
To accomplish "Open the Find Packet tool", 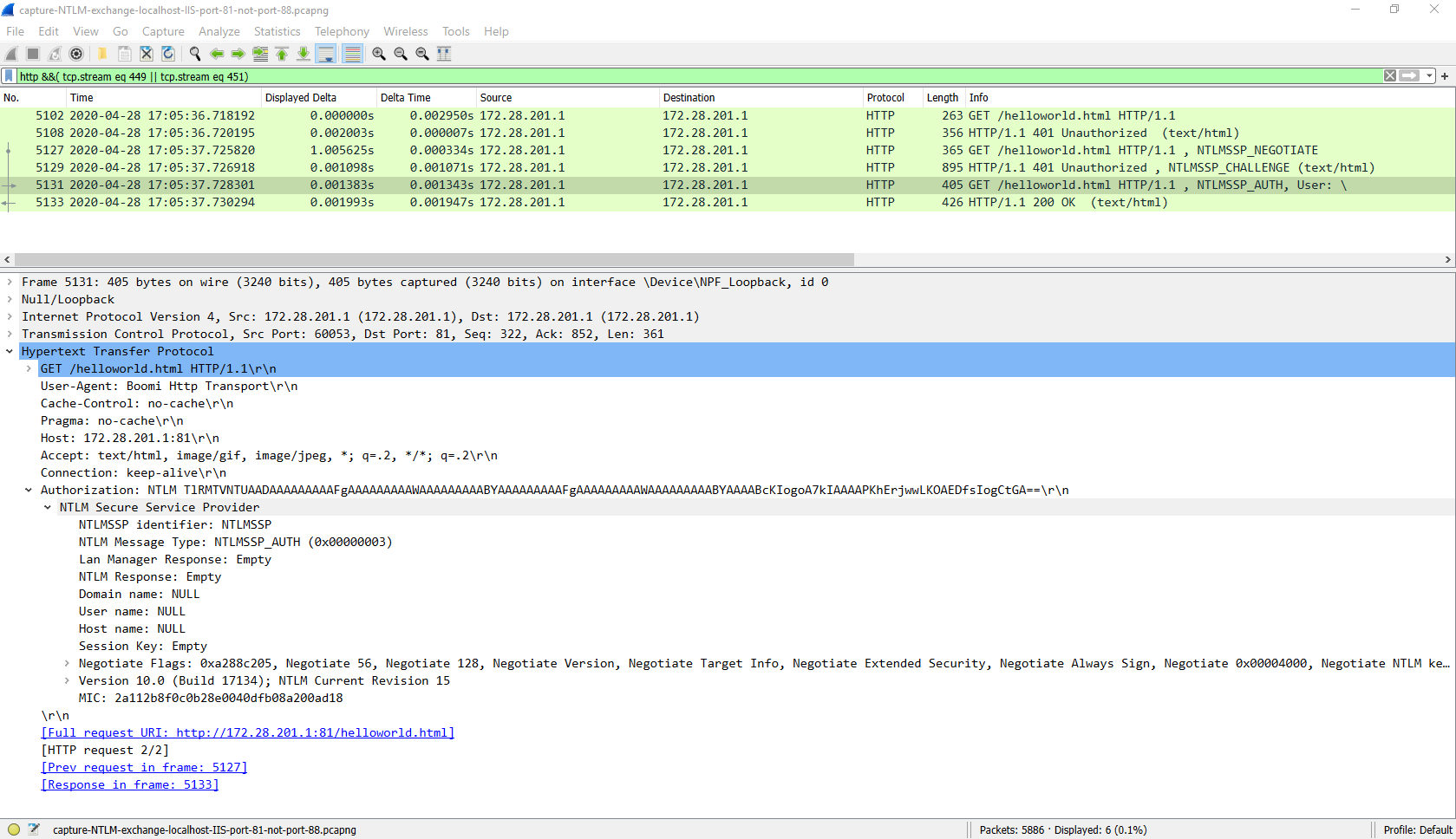I will coord(194,54).
